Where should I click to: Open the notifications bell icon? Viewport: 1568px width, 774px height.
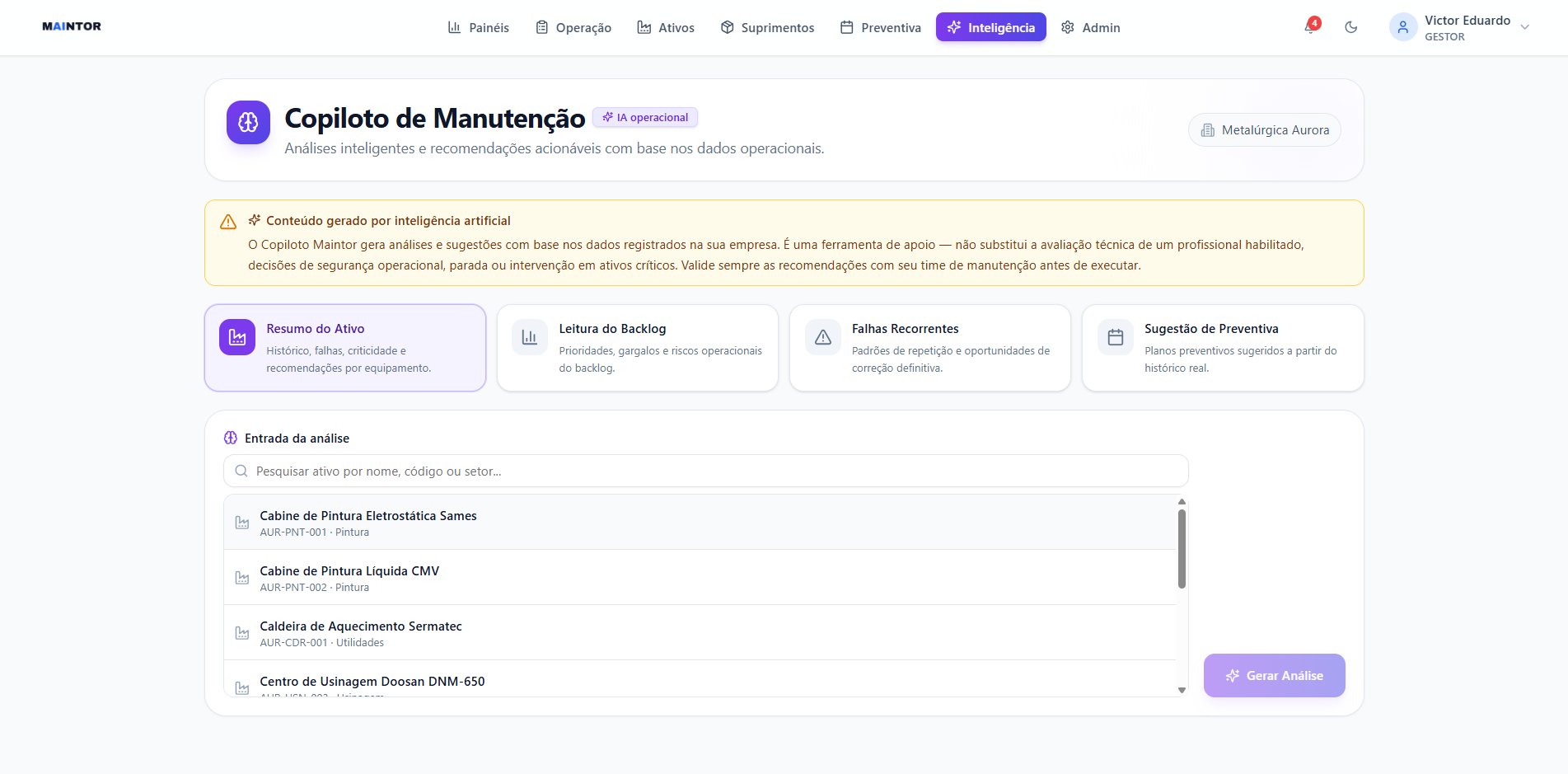pyautogui.click(x=1311, y=27)
